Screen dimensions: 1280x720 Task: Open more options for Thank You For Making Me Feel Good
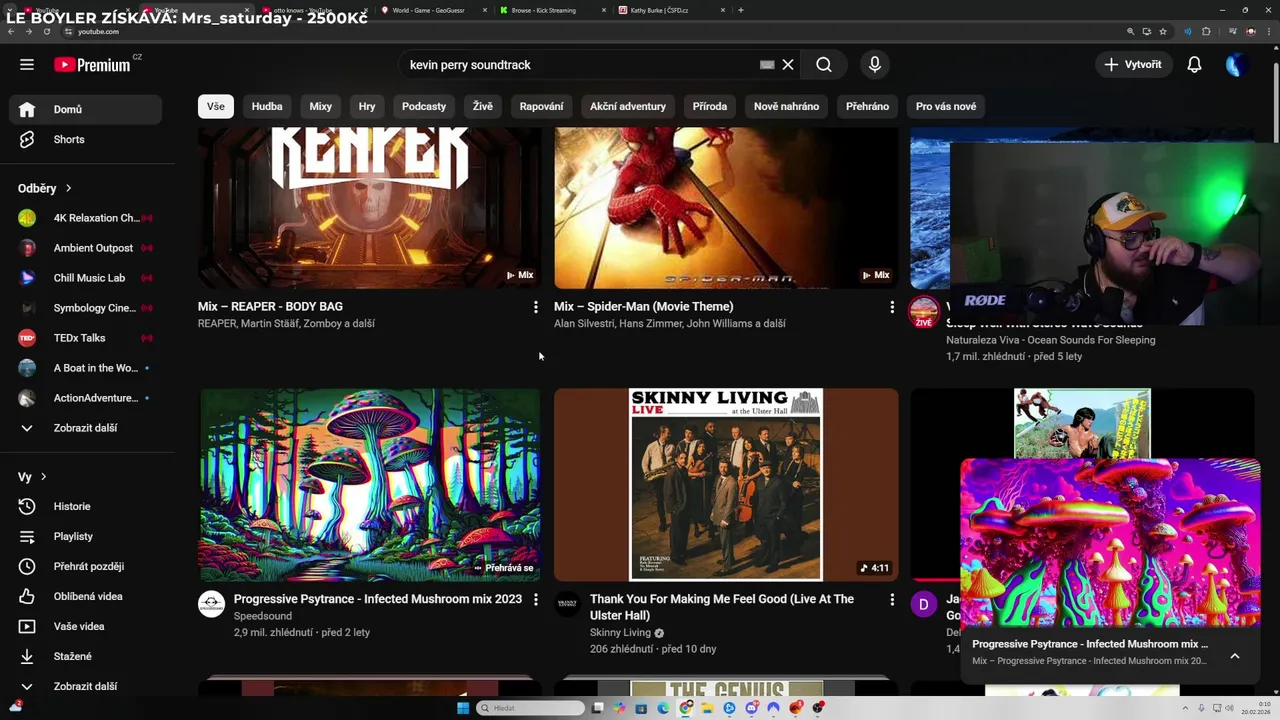coord(892,599)
